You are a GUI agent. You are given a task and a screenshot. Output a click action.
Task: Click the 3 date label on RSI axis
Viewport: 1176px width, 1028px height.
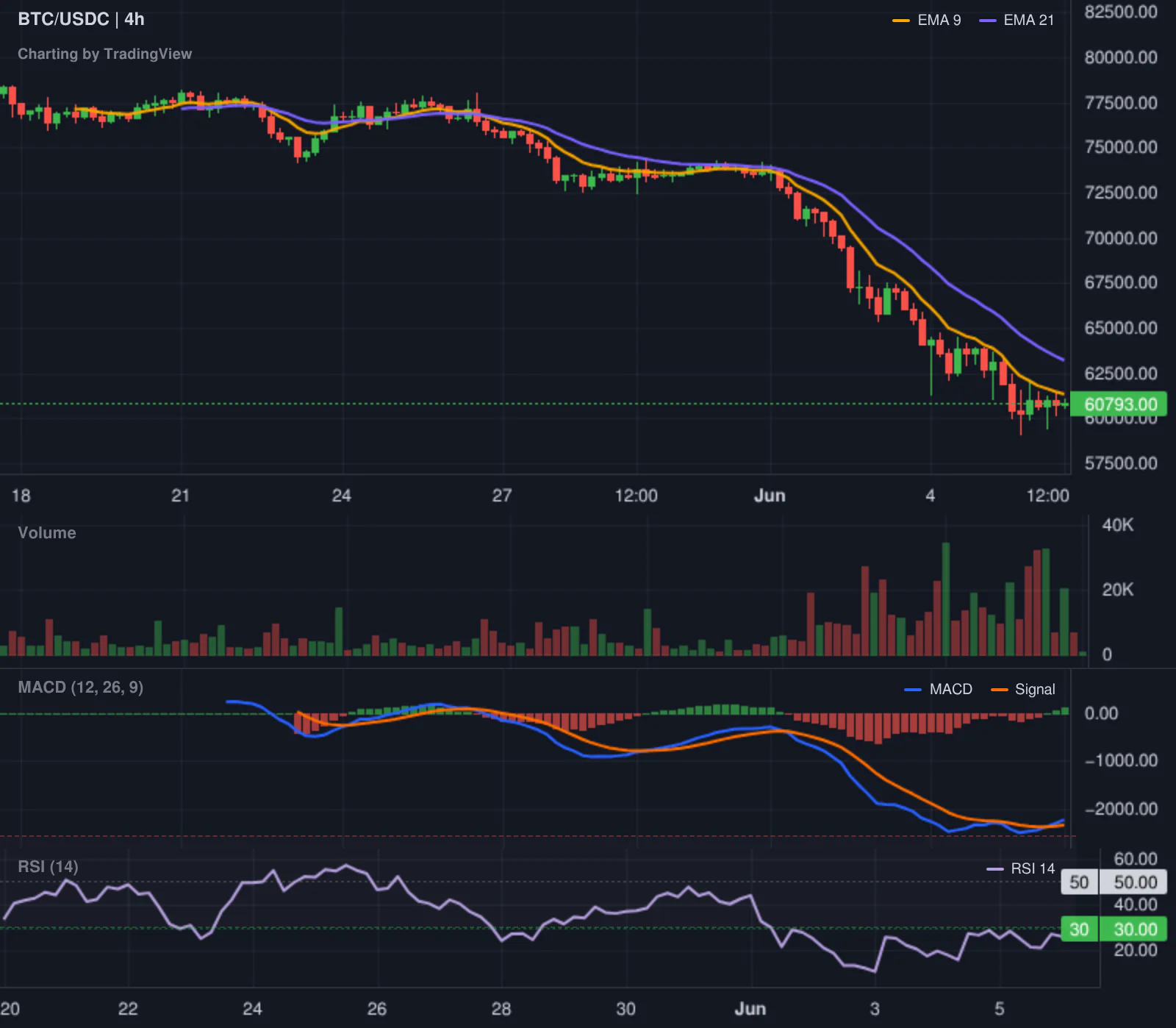[875, 1009]
